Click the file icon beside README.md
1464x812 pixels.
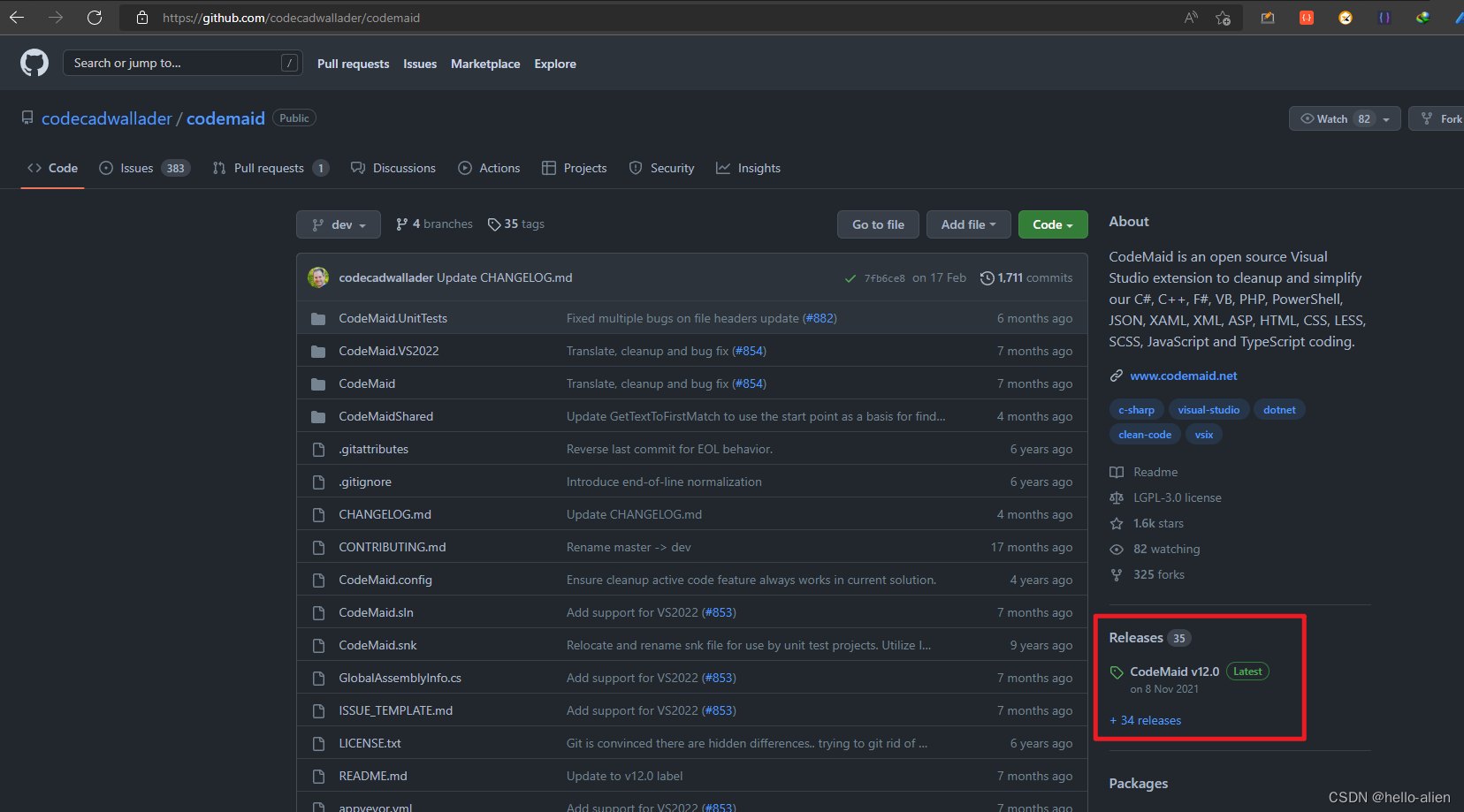[318, 776]
